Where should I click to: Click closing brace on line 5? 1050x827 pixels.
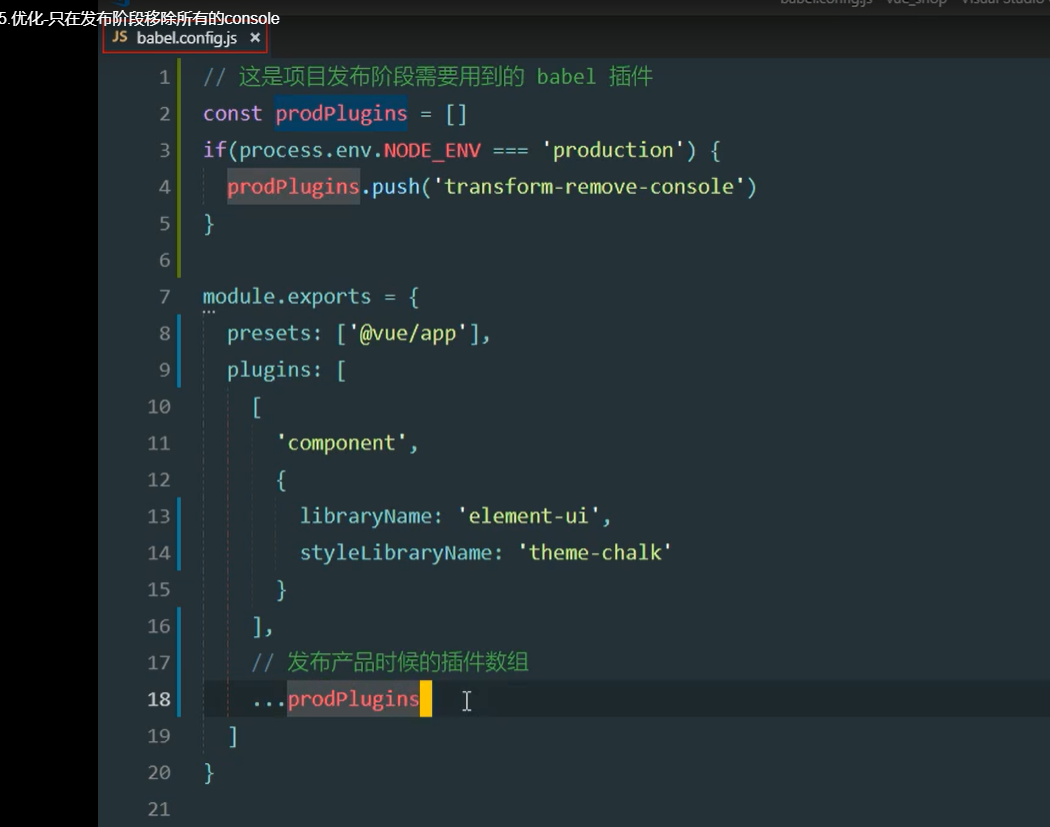click(x=209, y=224)
